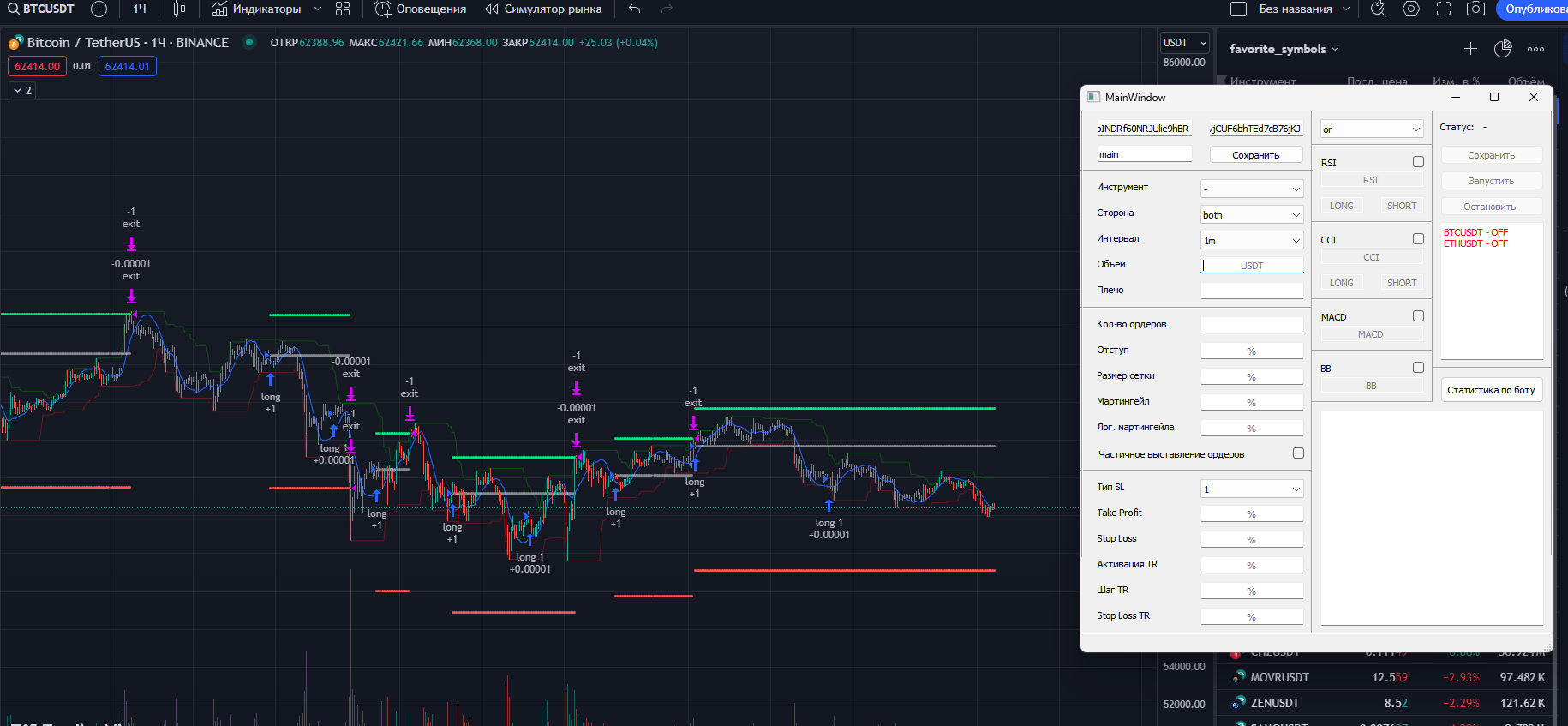Screen dimensions: 1568x726
Task: Enable the RSI indicator checkbox
Action: coord(1418,162)
